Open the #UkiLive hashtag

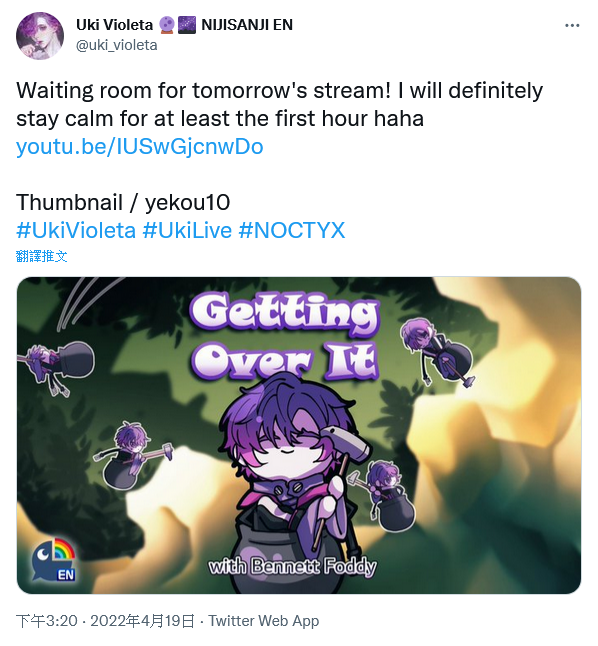click(187, 230)
